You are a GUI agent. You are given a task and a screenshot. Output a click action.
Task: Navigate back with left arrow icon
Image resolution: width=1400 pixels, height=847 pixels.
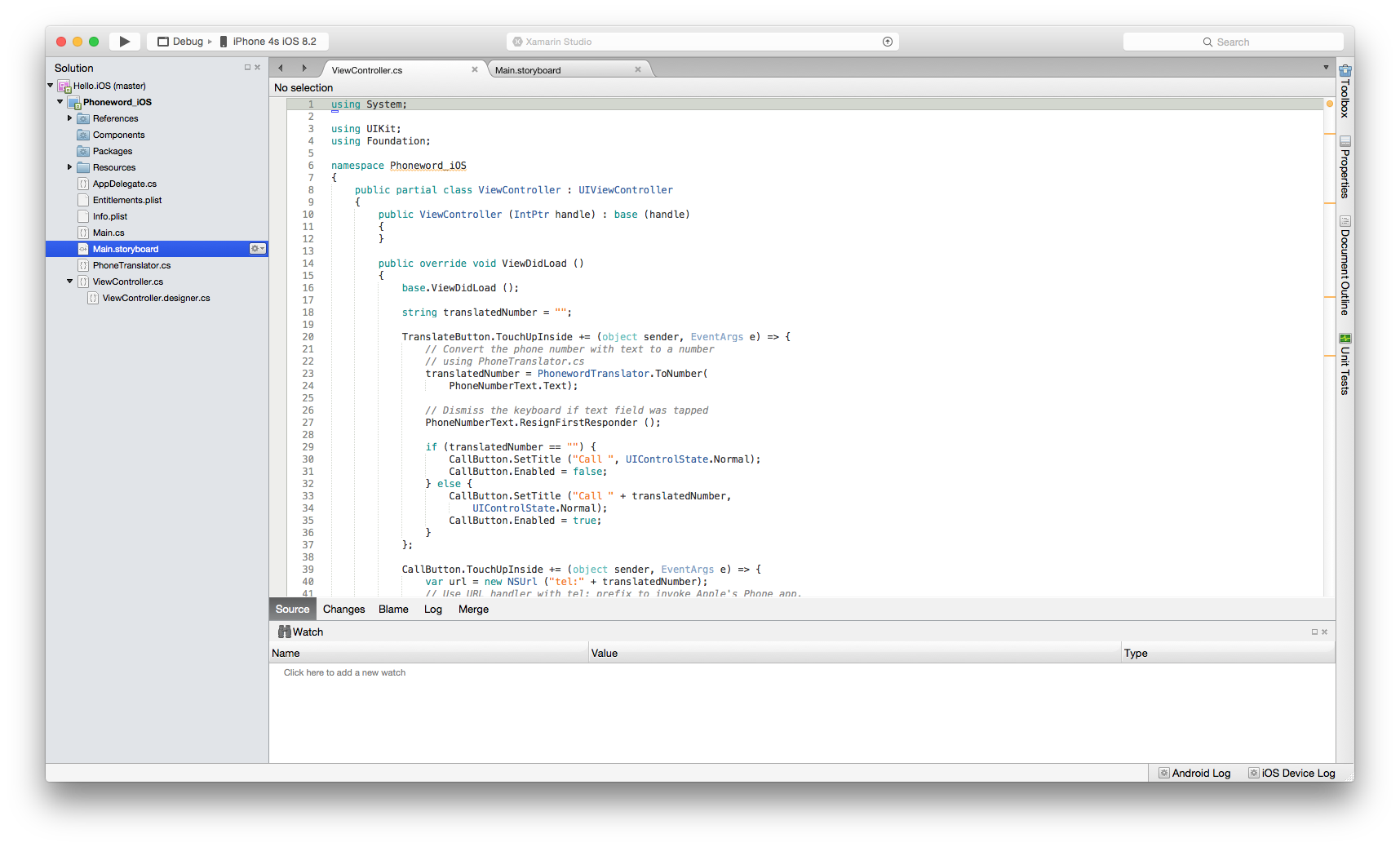281,69
